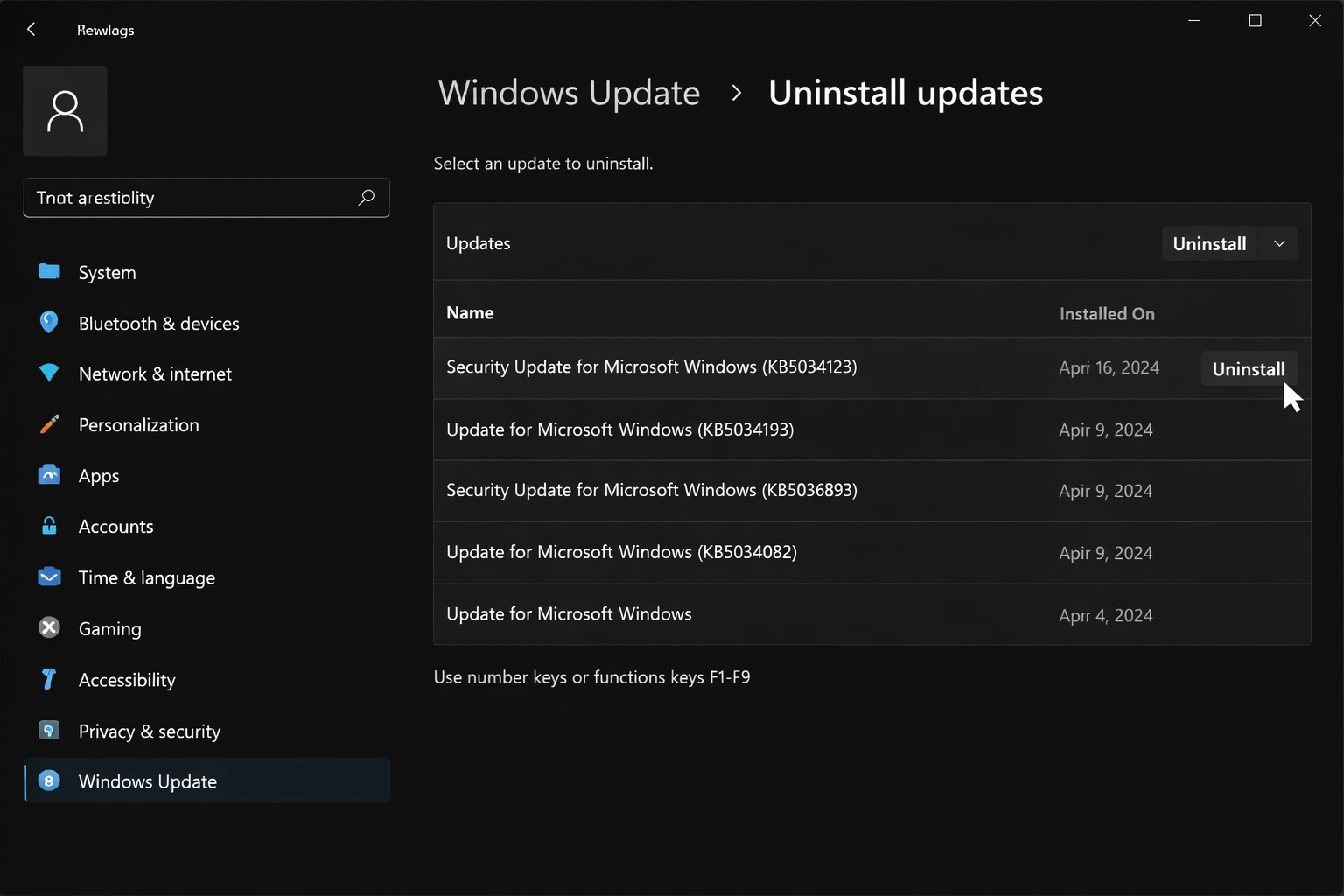The image size is (1344, 896).
Task: Click the back arrow icon
Action: coord(31,30)
